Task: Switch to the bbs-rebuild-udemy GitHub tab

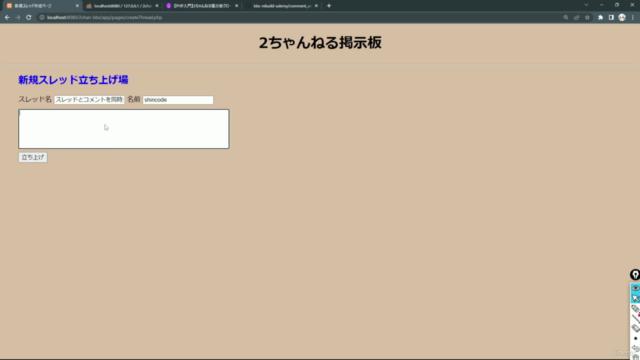Action: click(282, 6)
